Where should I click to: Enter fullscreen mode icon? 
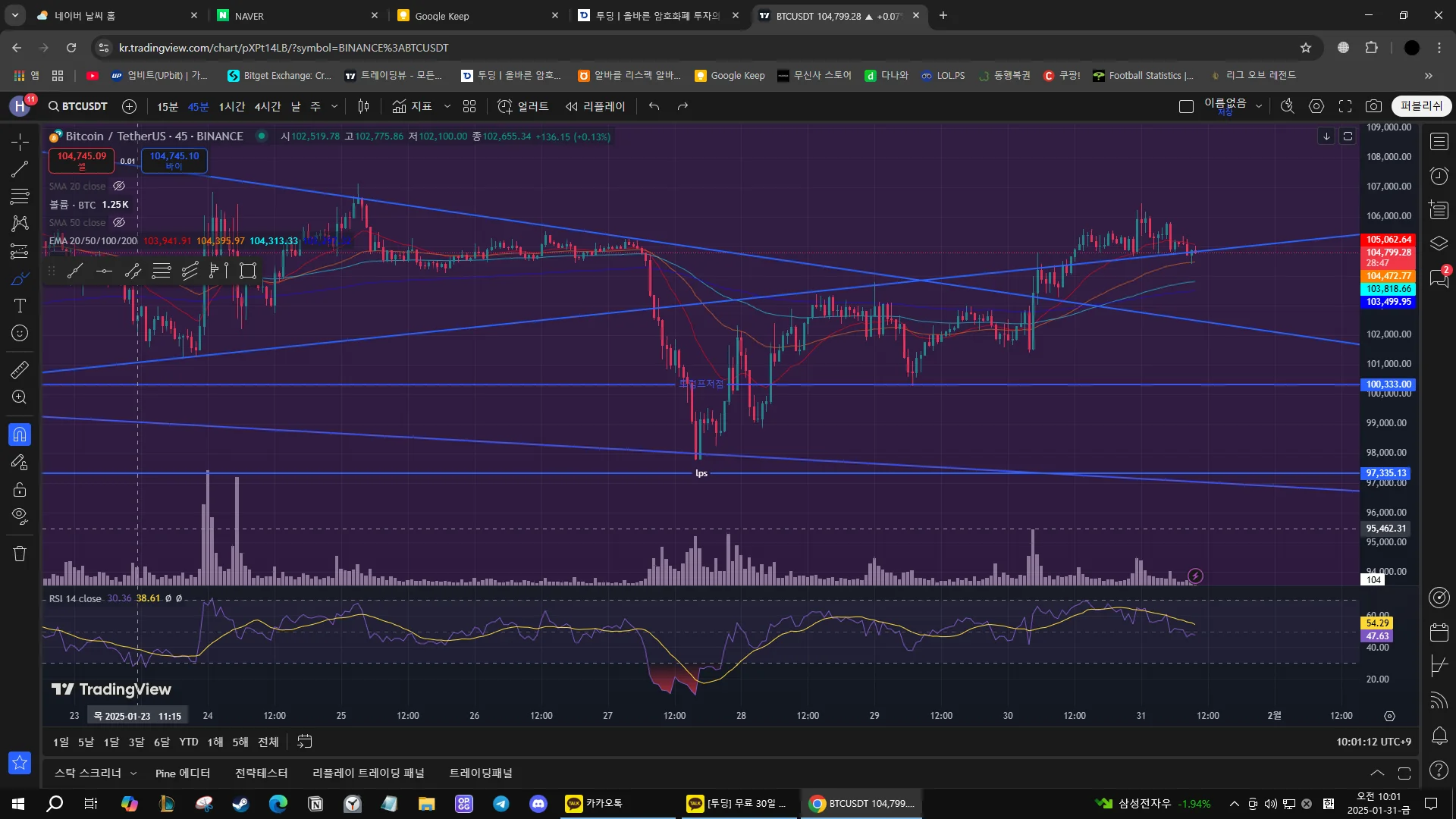(x=1345, y=106)
